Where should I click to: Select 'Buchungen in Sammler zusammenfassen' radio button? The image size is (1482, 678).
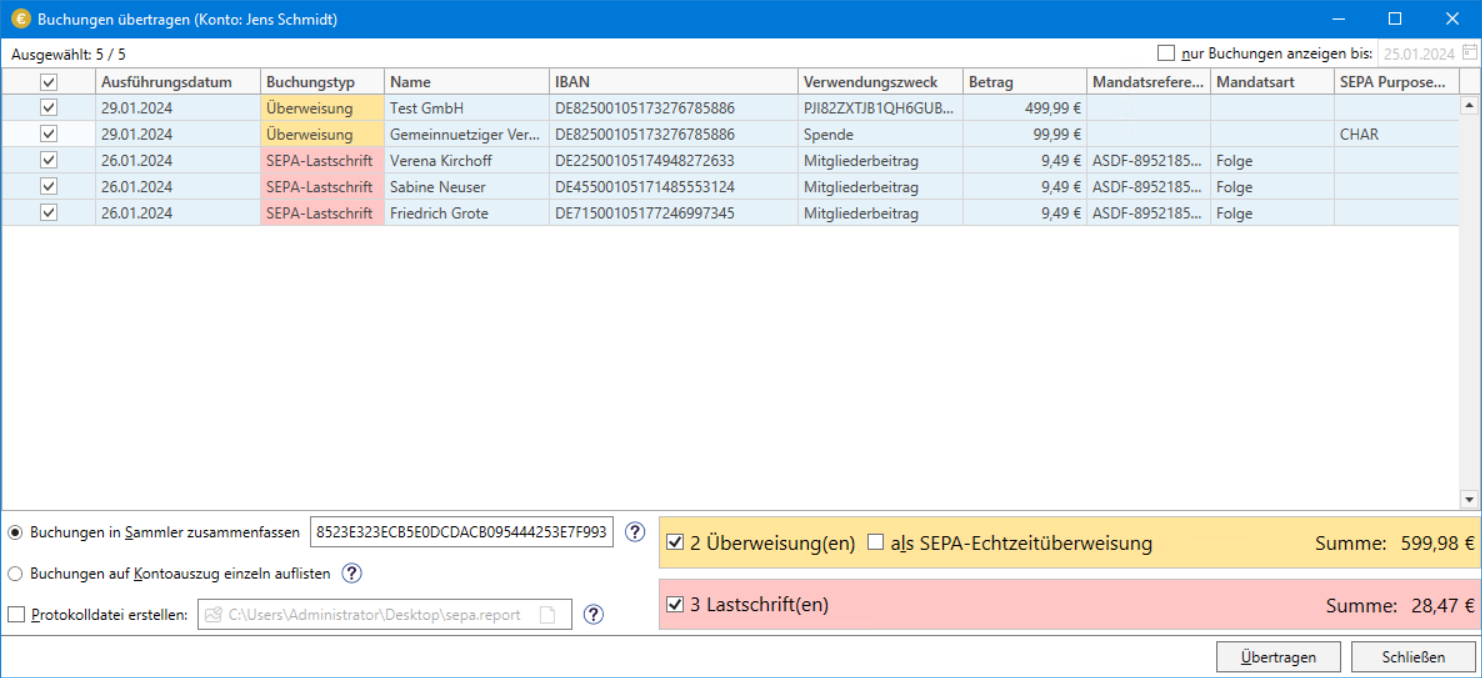click(x=15, y=533)
